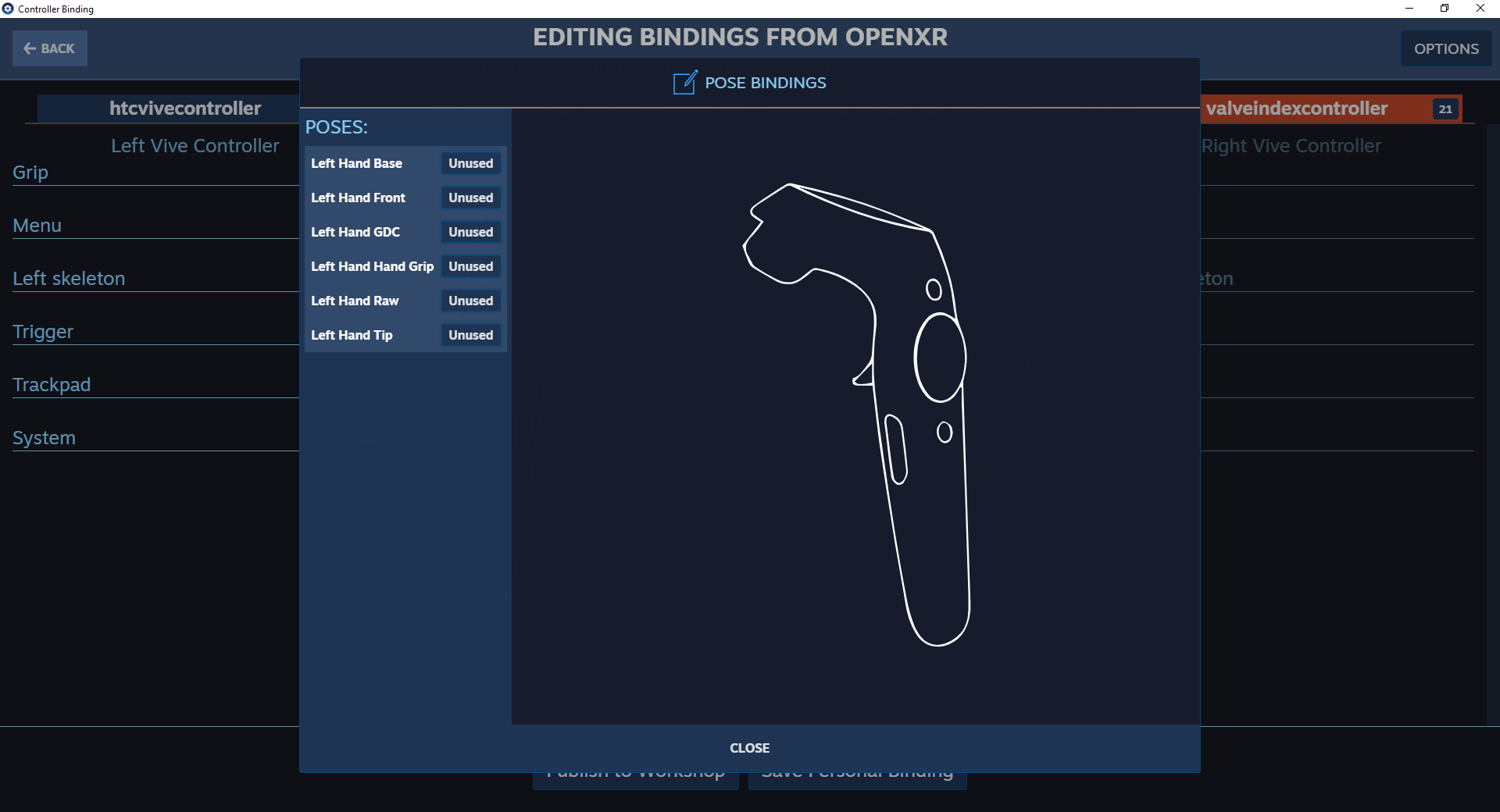Go back using the BACK button
The image size is (1500, 812).
(49, 48)
